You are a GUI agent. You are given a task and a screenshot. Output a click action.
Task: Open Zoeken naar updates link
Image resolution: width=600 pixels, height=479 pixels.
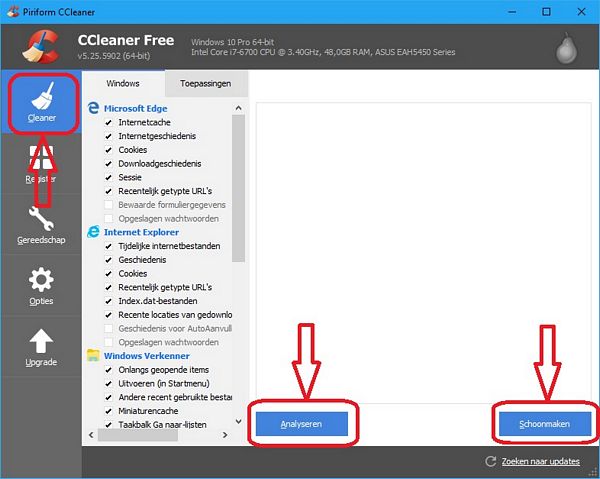(540, 461)
